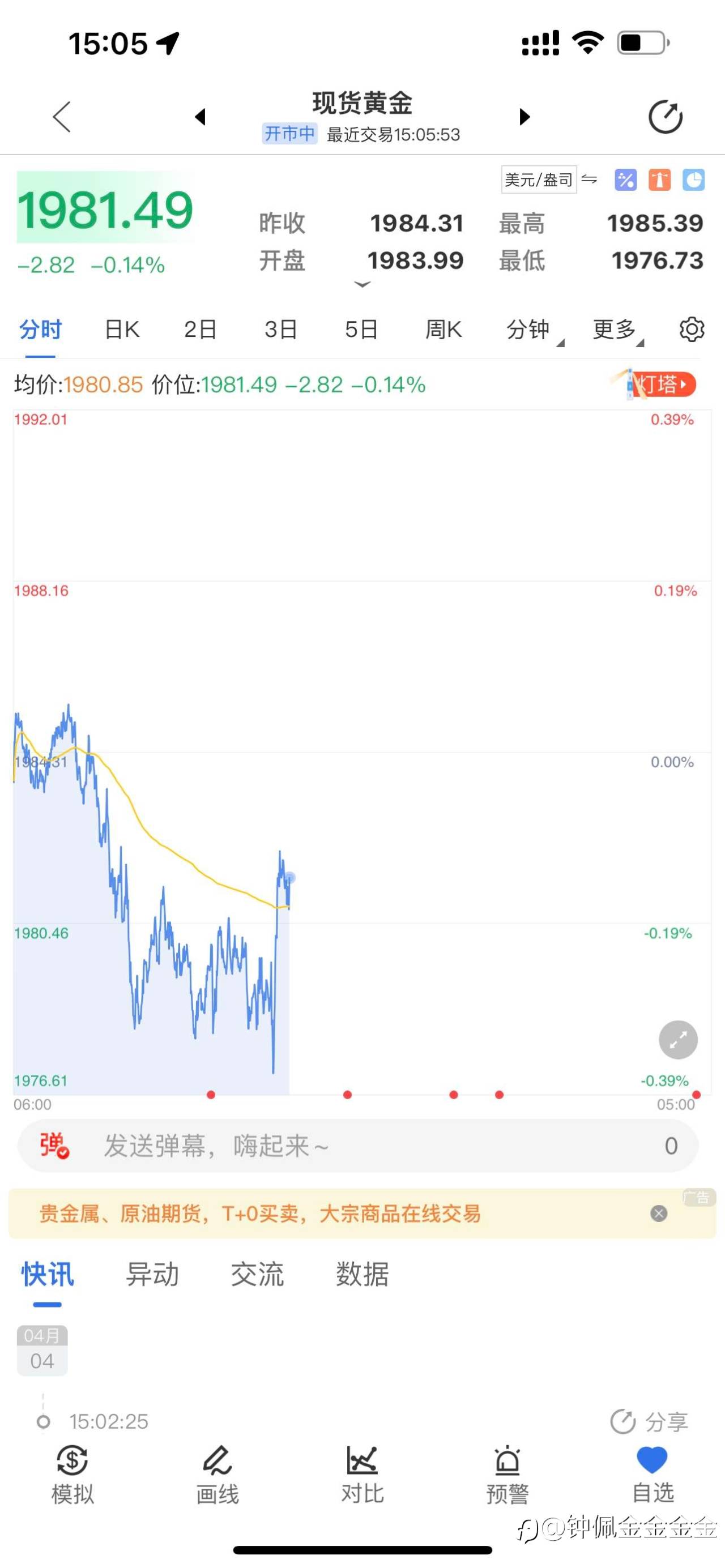Close the commodity trading ad banner
725x1568 pixels.
659,1213
